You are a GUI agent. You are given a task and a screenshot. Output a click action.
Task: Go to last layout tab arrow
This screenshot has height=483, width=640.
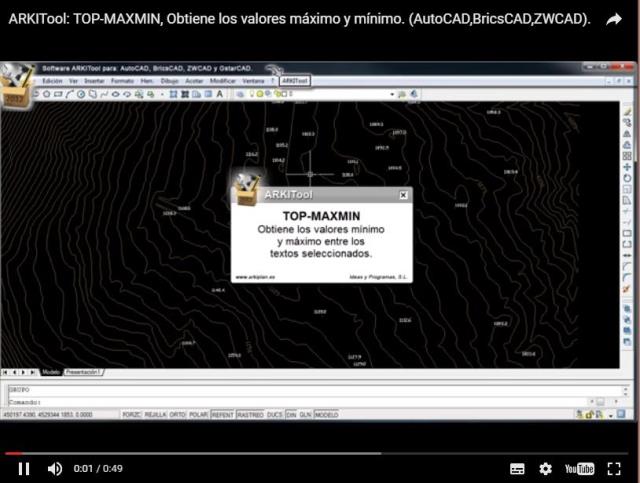click(x=32, y=372)
